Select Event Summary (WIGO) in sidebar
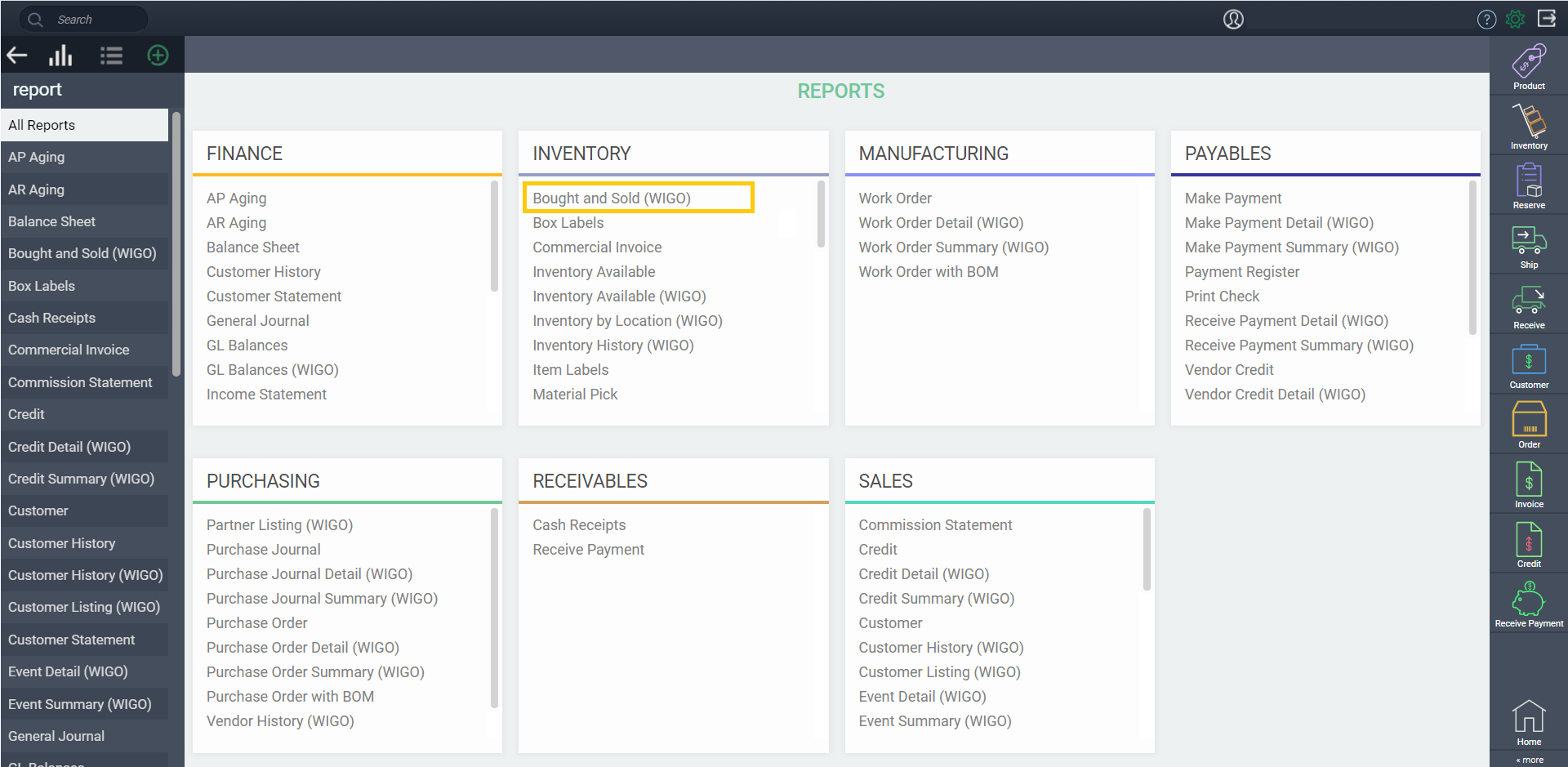This screenshot has width=1568, height=767. tap(85, 704)
